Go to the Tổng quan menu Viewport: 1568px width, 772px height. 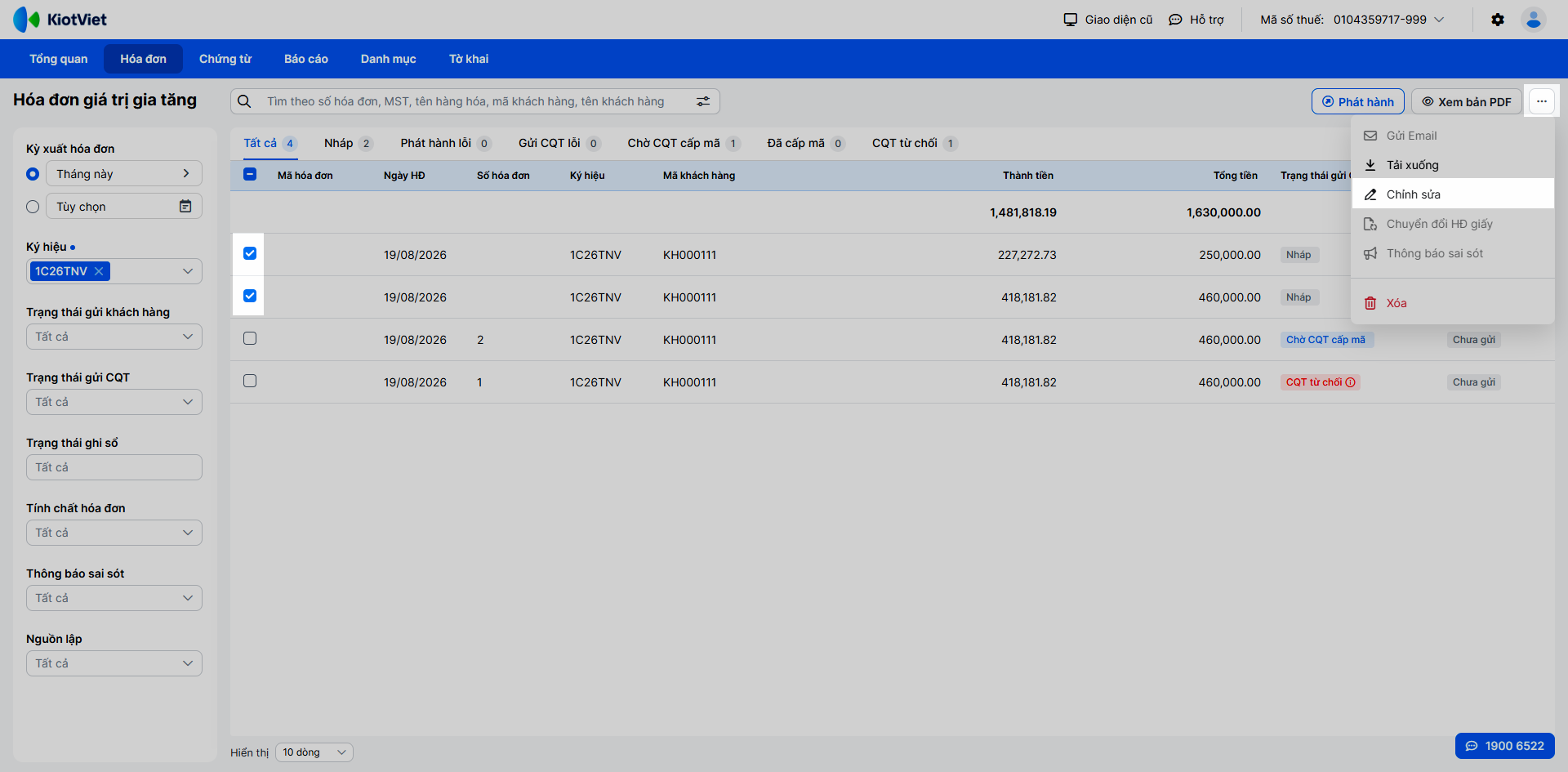[59, 59]
